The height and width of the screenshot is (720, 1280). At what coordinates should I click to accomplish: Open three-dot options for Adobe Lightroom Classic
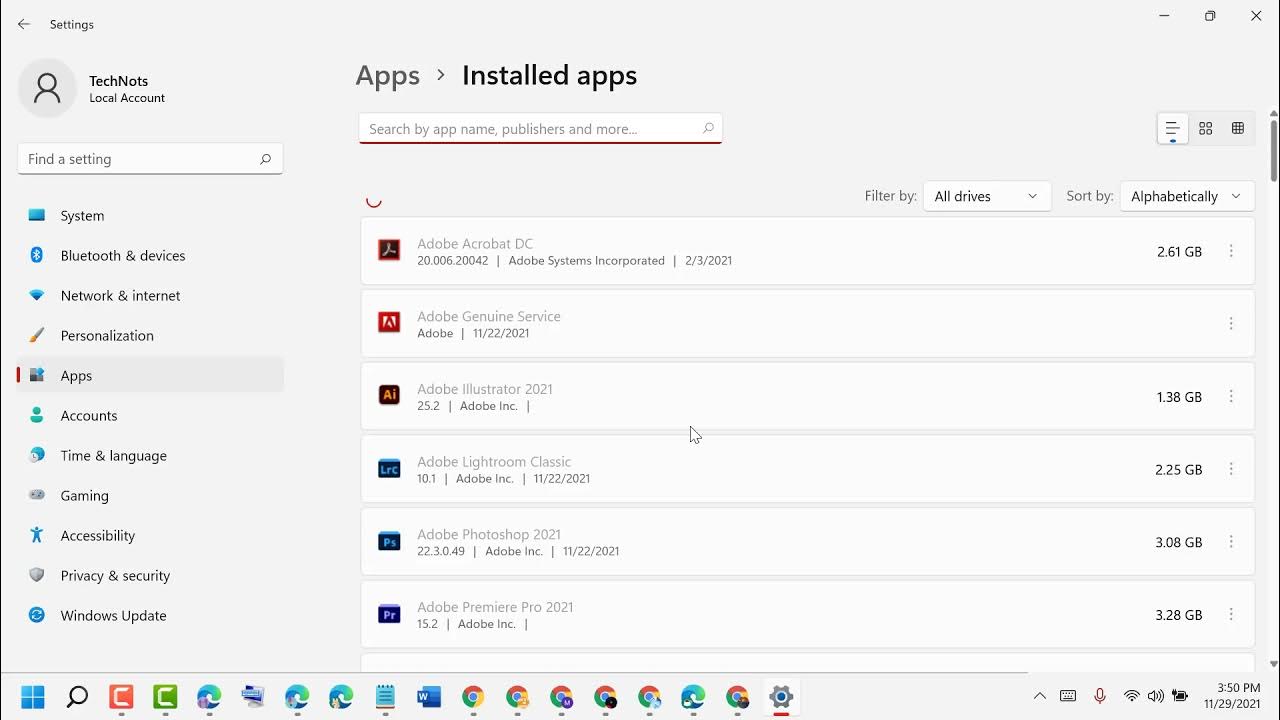(x=1231, y=469)
